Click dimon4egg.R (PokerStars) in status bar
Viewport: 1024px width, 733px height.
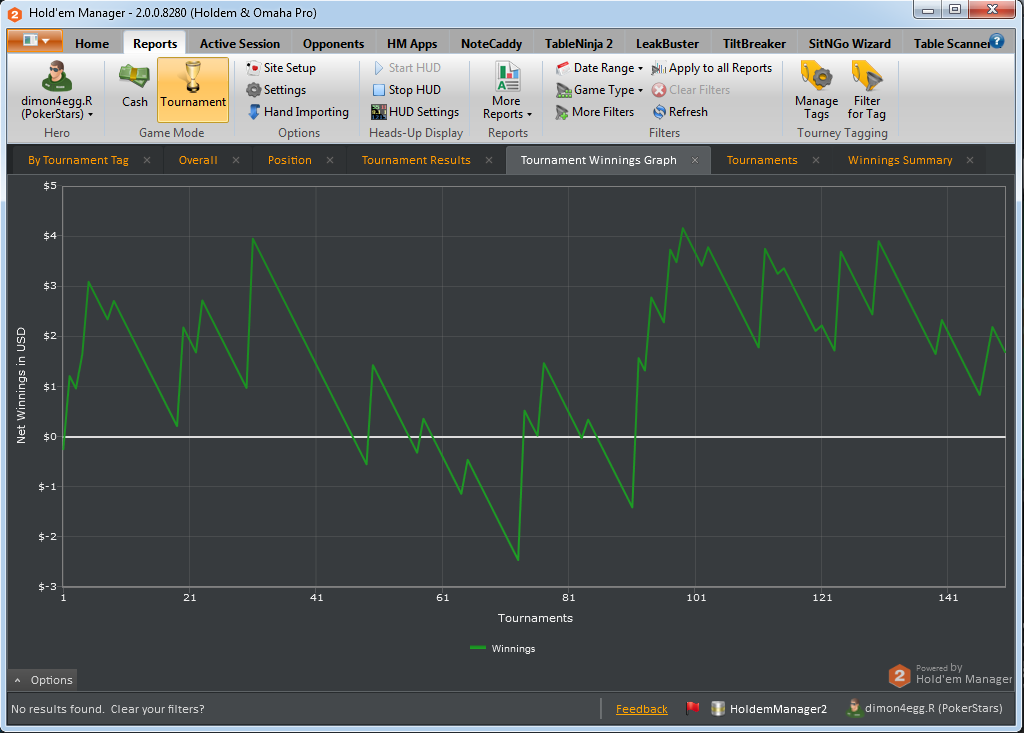924,708
